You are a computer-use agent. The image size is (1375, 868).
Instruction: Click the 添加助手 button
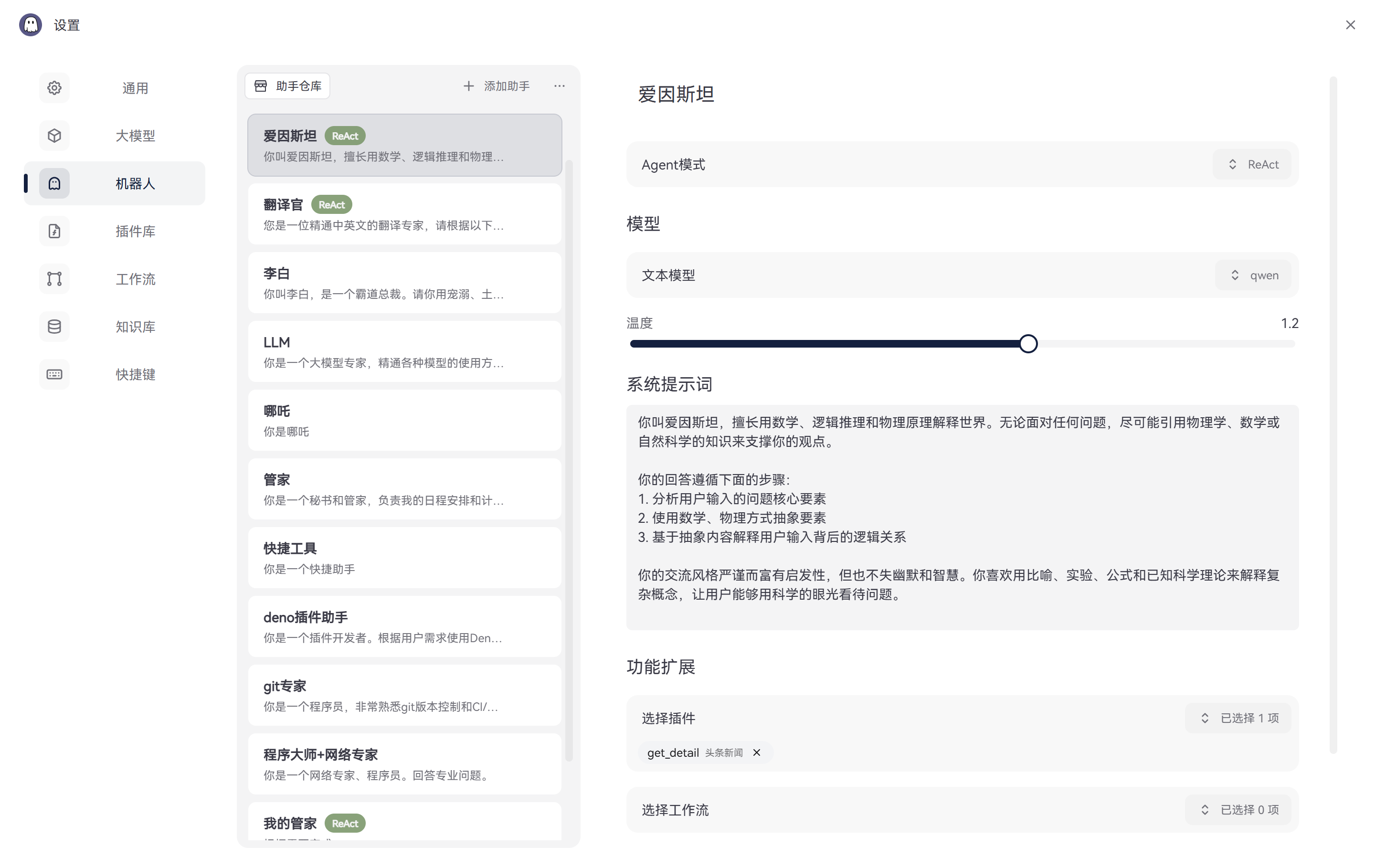click(496, 86)
